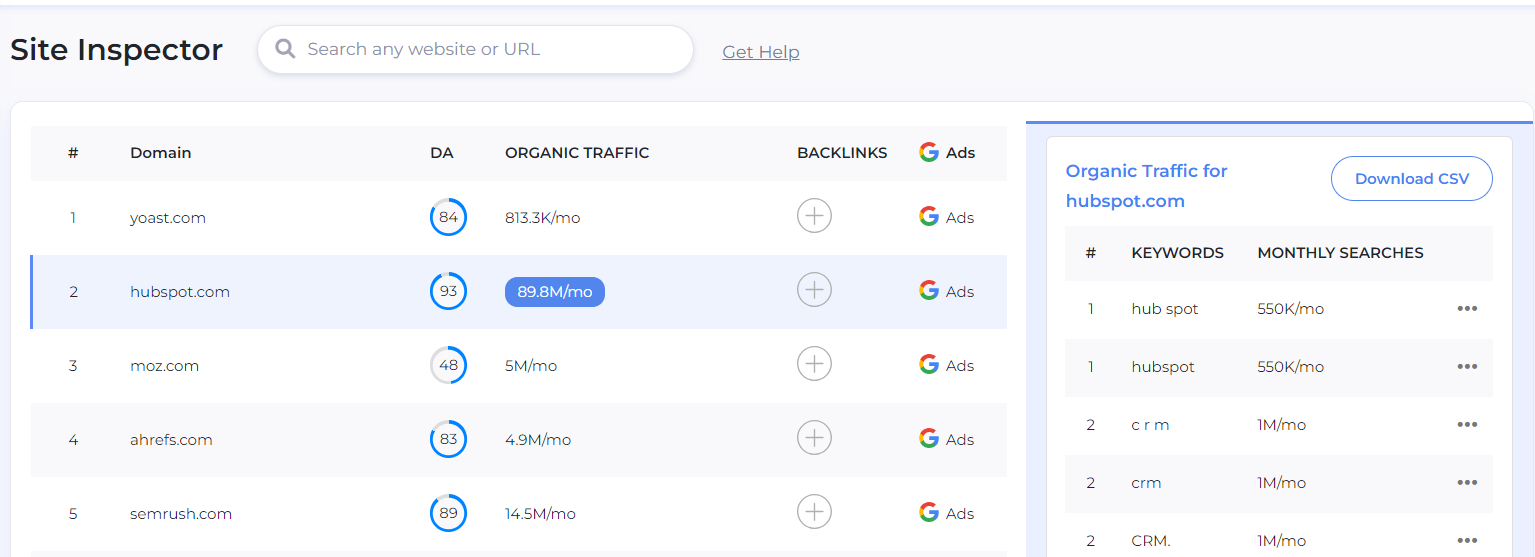This screenshot has width=1535, height=557.
Task: Expand backlinks plus icon for ahrefs.com
Action: (x=814, y=438)
